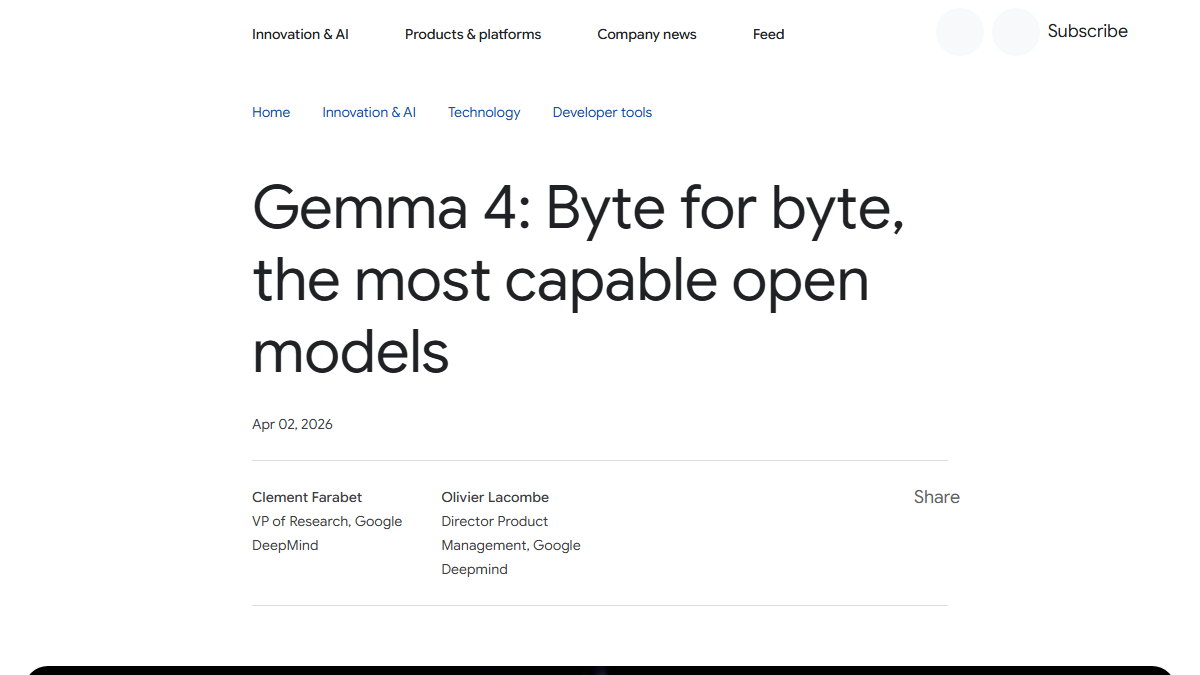Image resolution: width=1200 pixels, height=675 pixels.
Task: Click author name Clement Farabet
Action: click(x=307, y=497)
